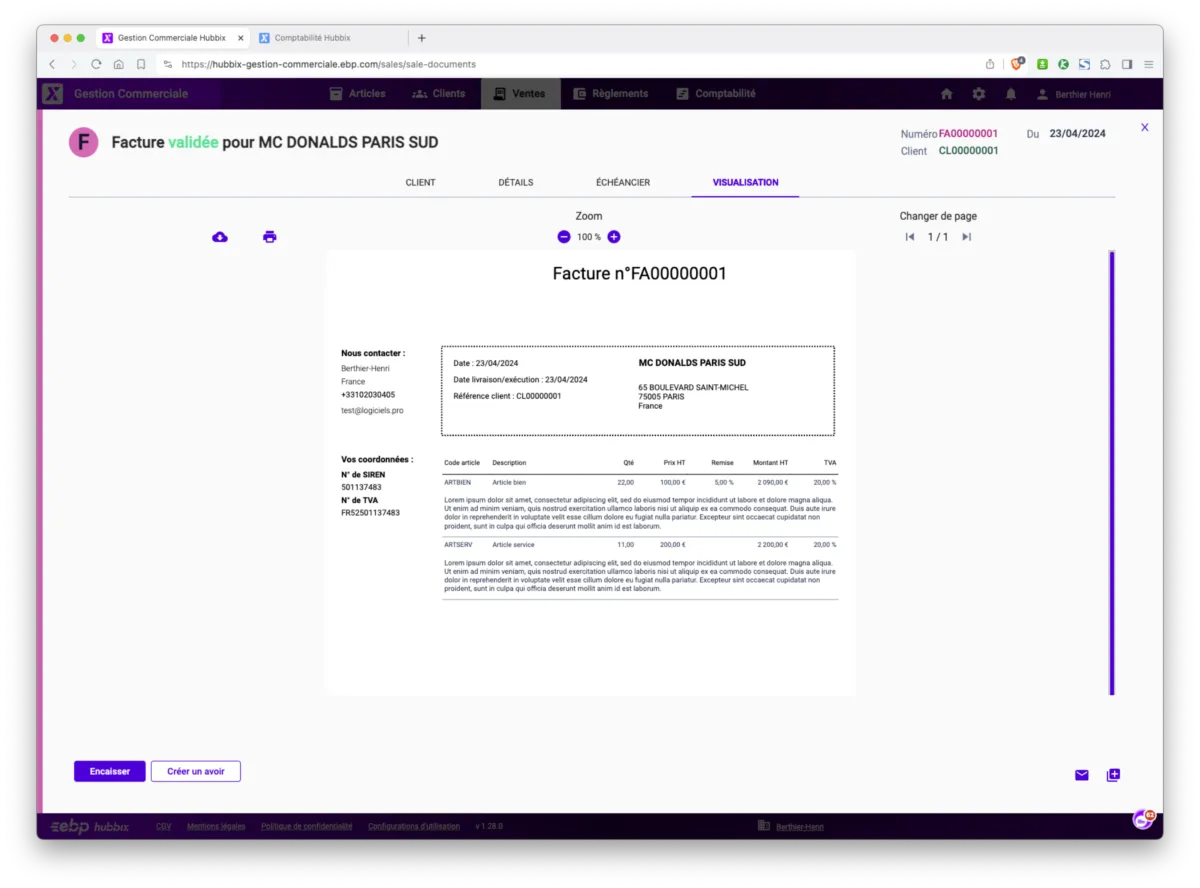Viewport: 1200px width, 888px height.
Task: Click the 1 / 1 page indicator
Action: coord(938,237)
